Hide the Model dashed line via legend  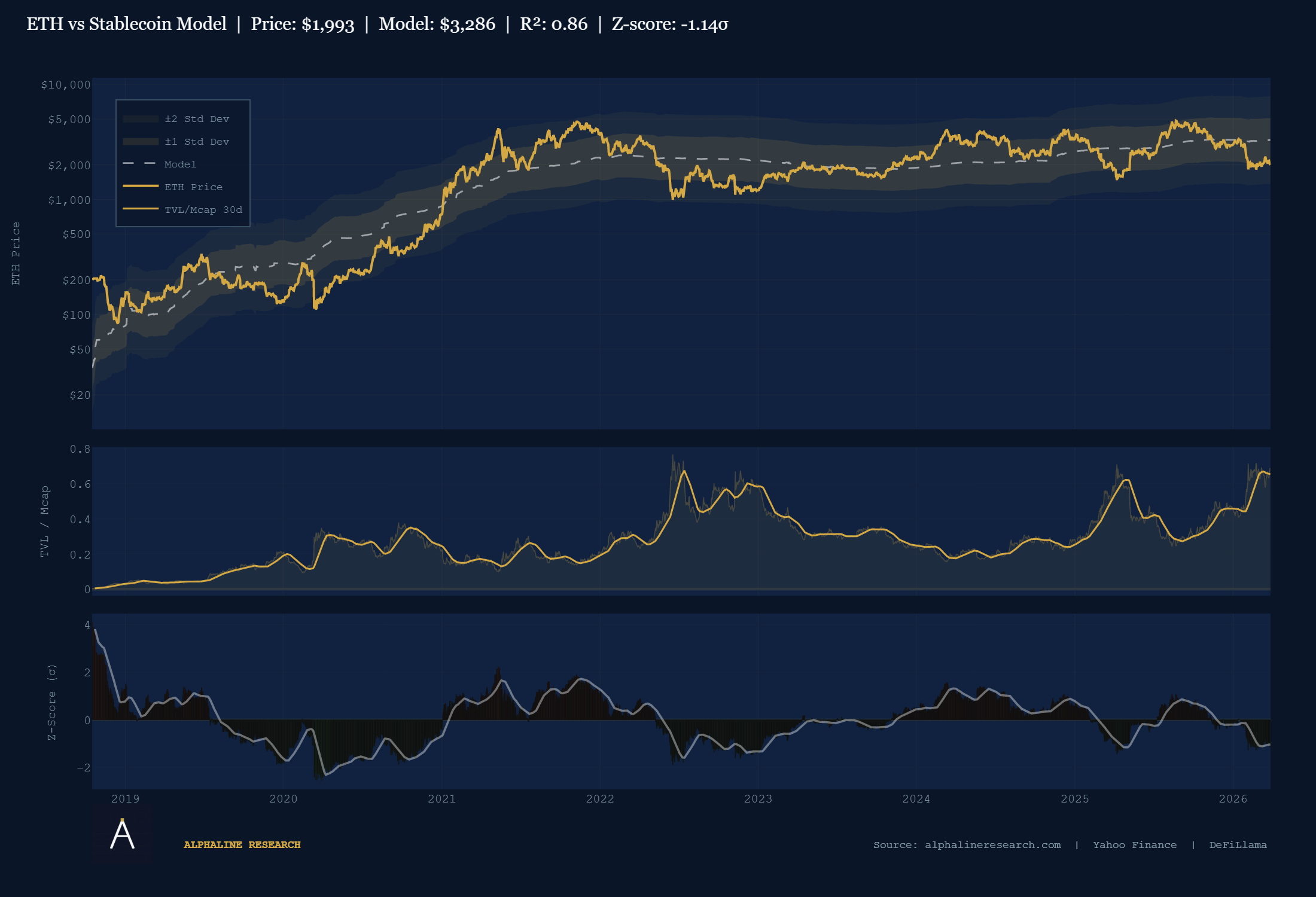click(179, 164)
